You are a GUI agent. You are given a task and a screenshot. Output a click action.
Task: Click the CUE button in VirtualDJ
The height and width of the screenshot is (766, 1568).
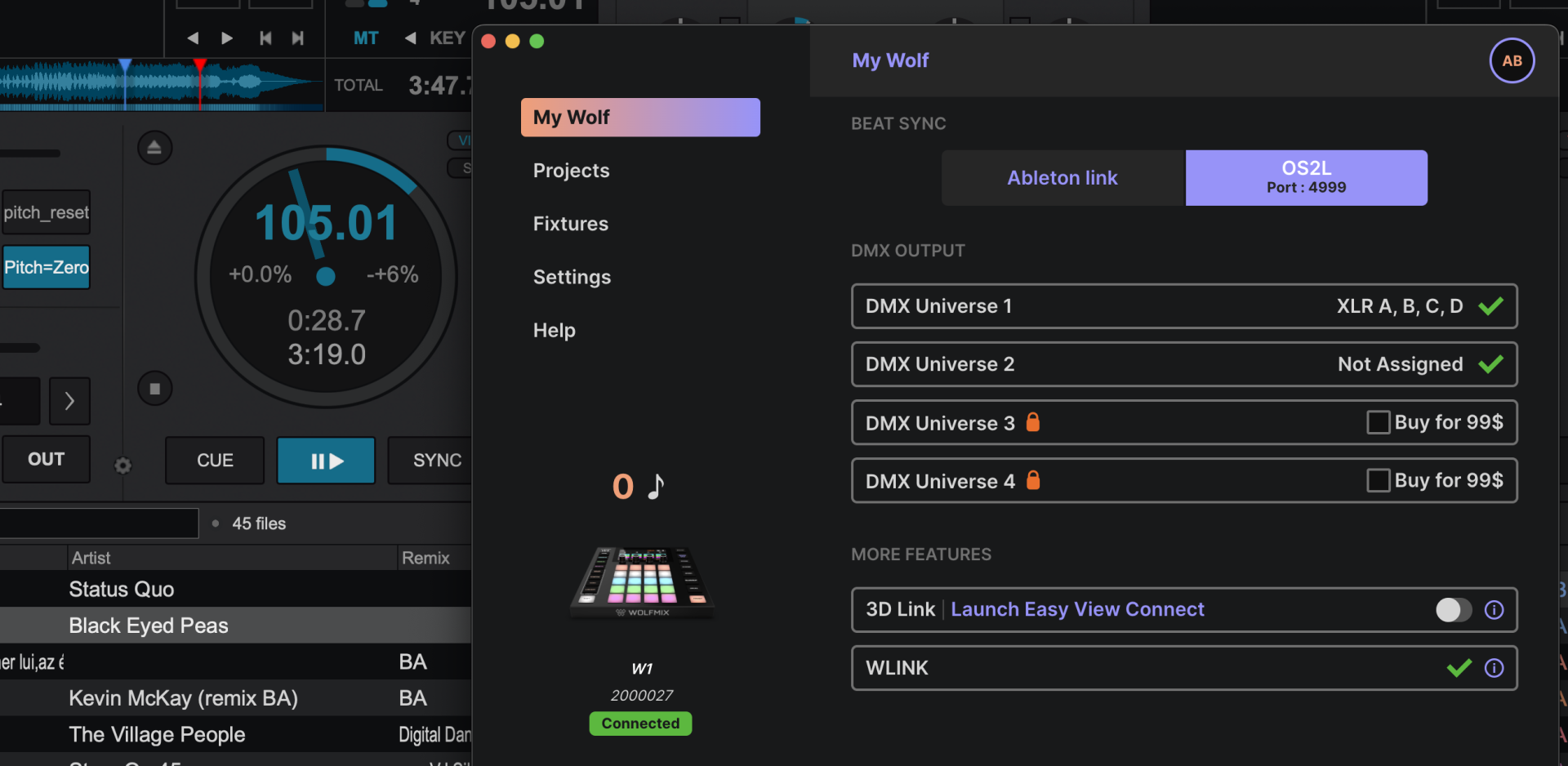point(215,461)
